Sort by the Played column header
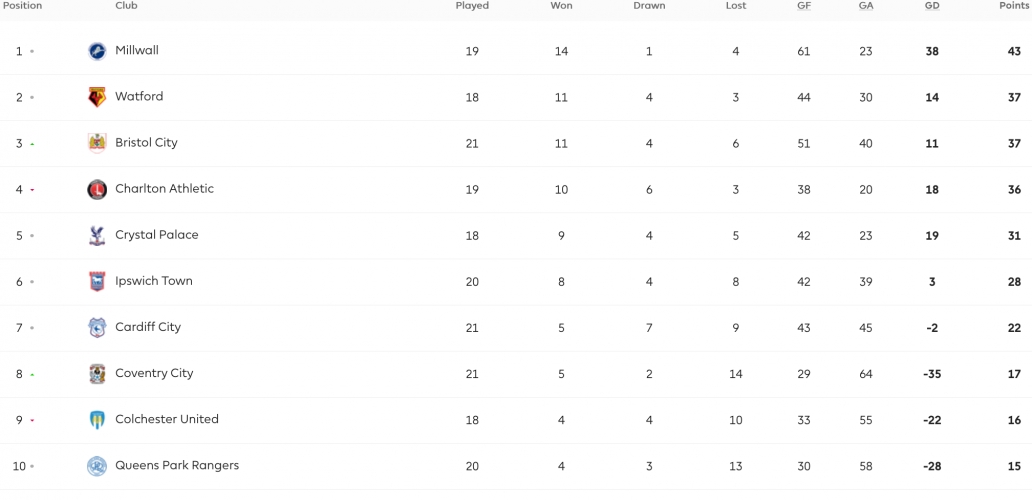This screenshot has height=500, width=1032. click(472, 5)
